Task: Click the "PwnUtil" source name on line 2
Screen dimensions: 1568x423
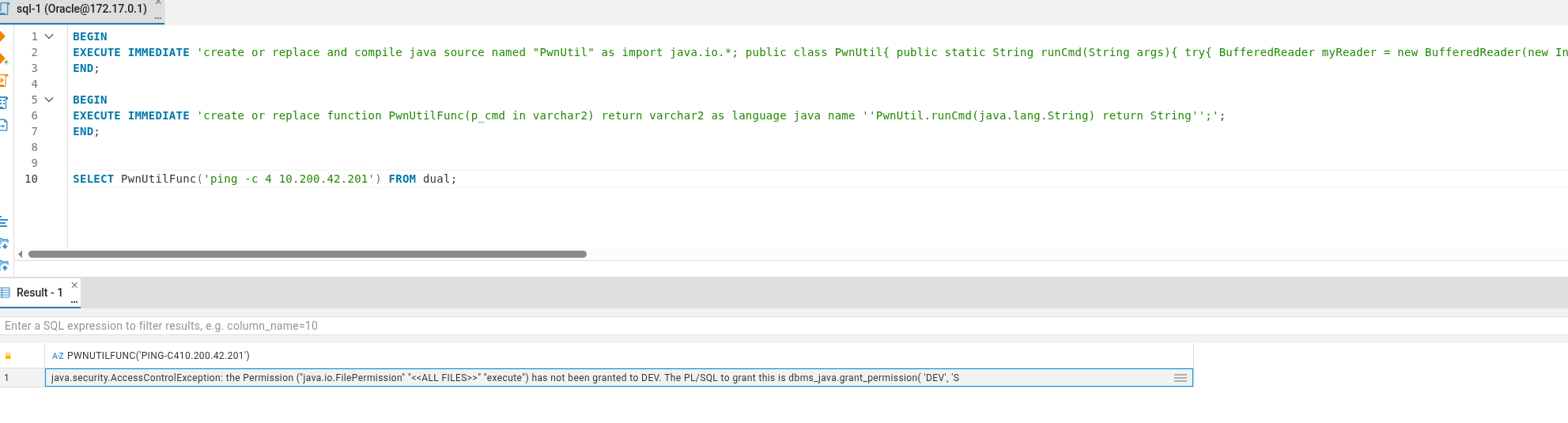Action: point(564,52)
